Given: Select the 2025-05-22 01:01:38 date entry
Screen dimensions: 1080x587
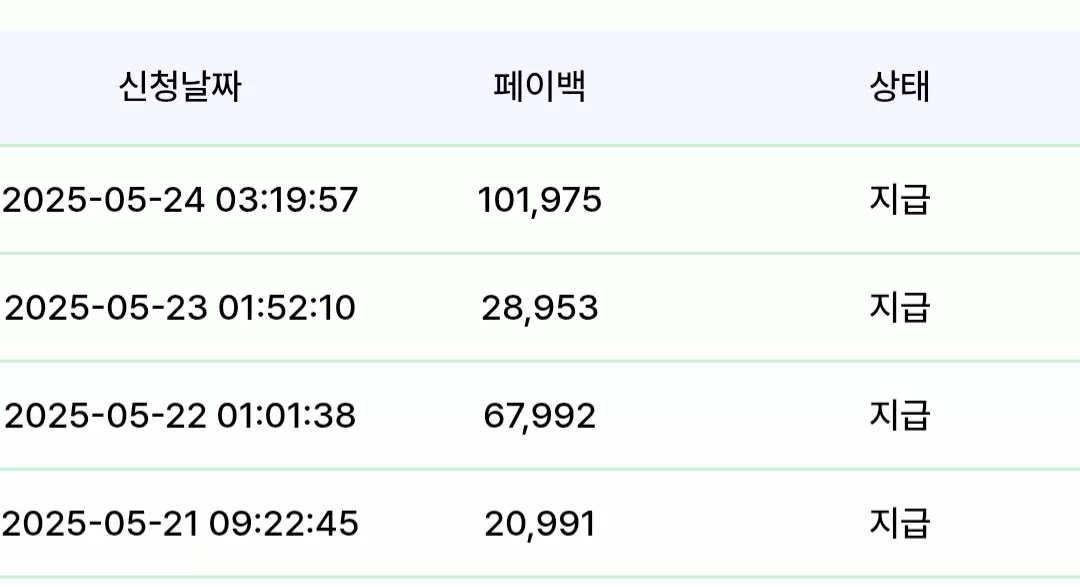Looking at the screenshot, I should 180,415.
